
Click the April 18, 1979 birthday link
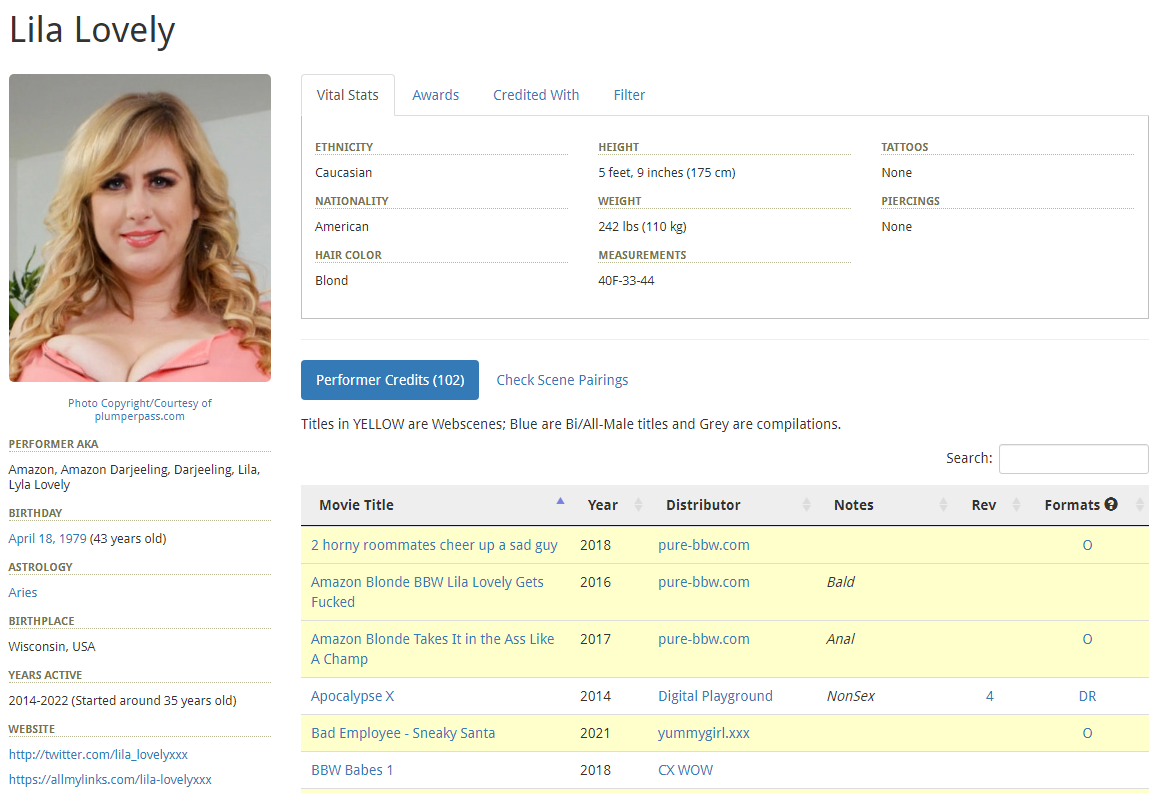tap(47, 538)
